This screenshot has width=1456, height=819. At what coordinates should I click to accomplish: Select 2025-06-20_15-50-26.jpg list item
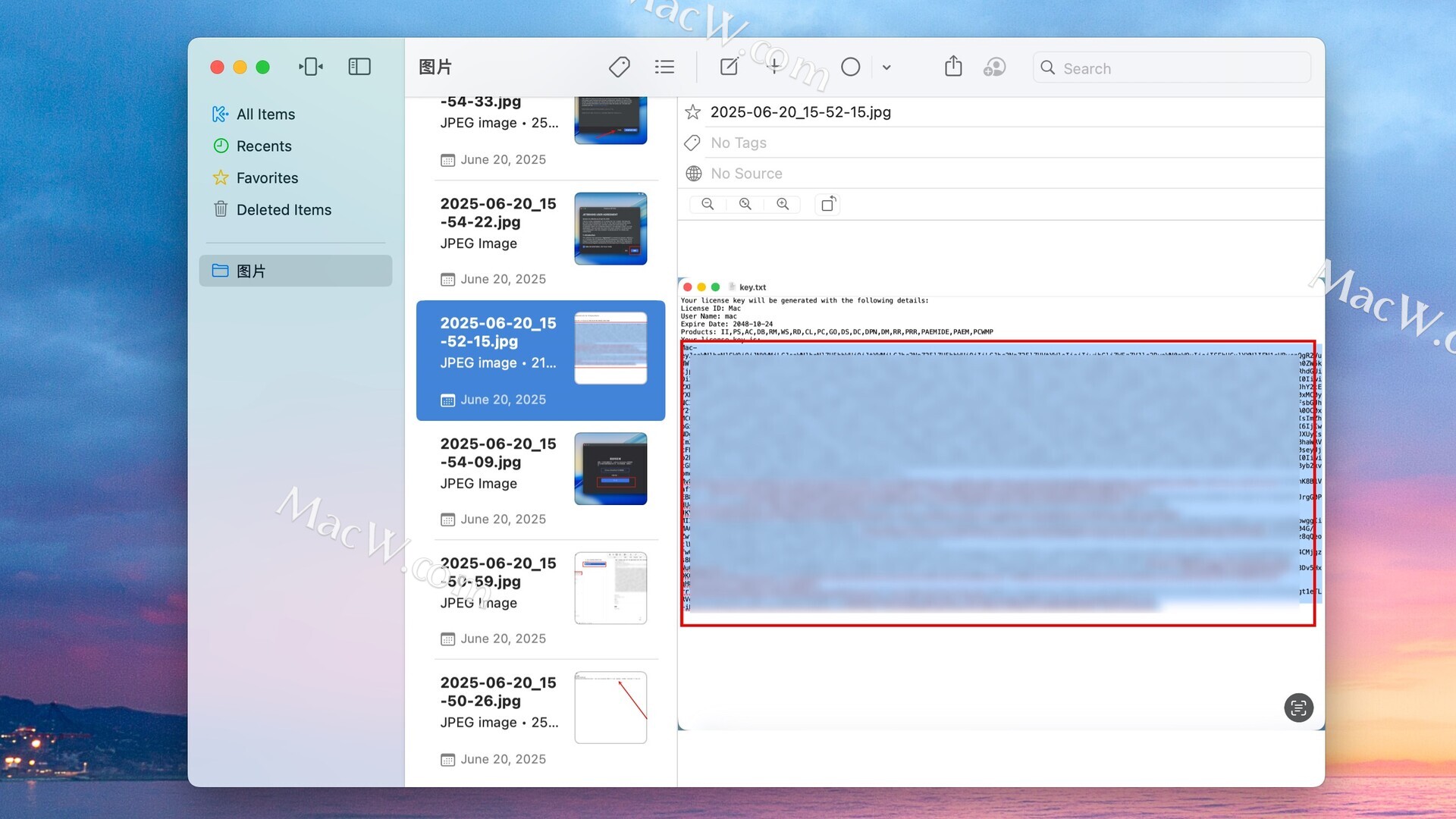(x=541, y=720)
